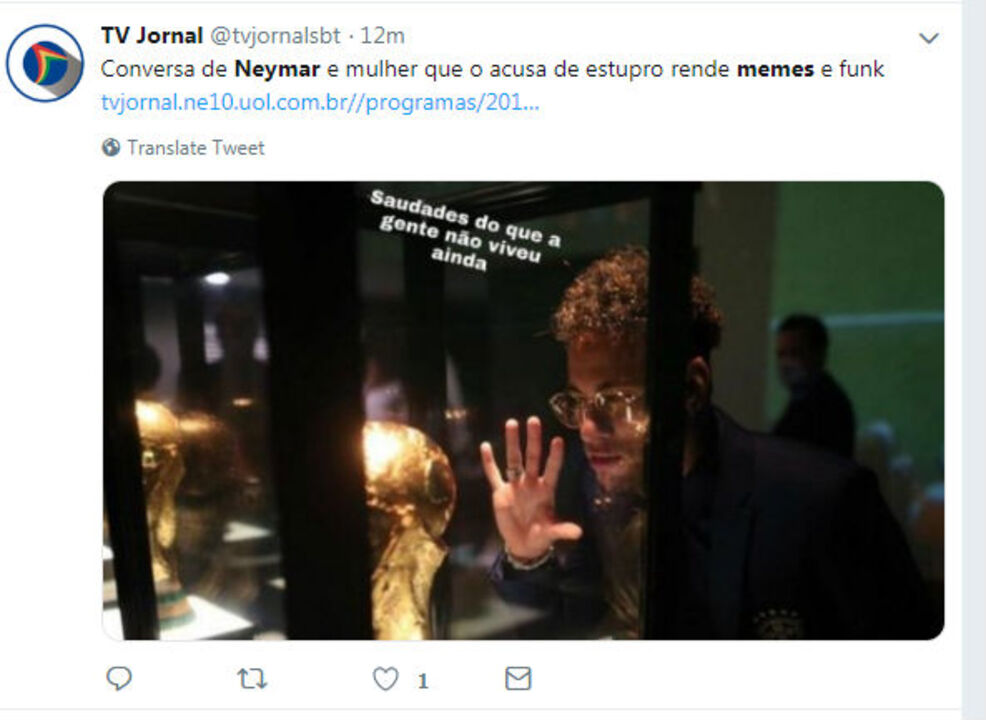Screen dimensions: 986x720
Task: Open the TV Jornal profile avatar
Action: 45,63
